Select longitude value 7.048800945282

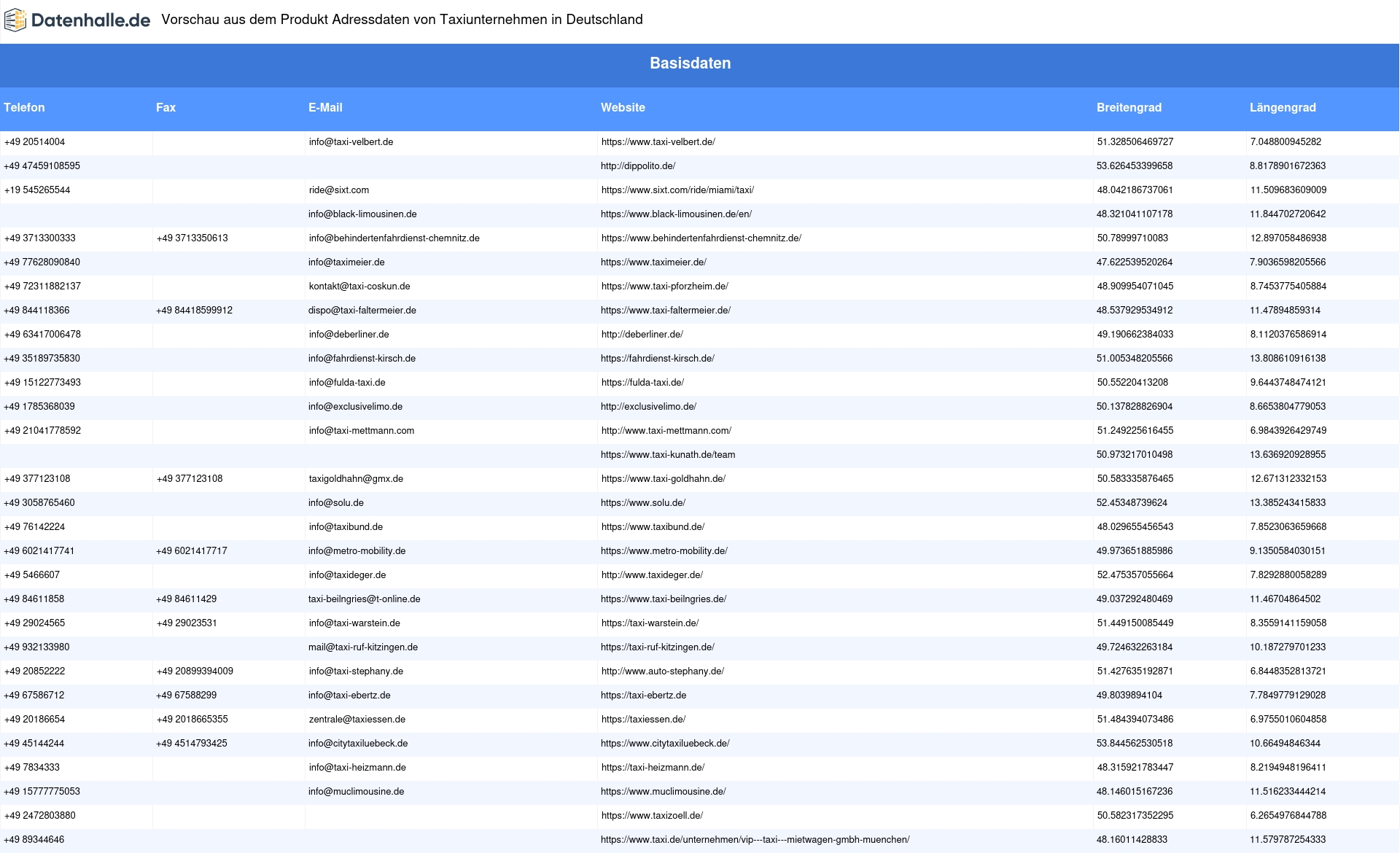click(x=1286, y=142)
